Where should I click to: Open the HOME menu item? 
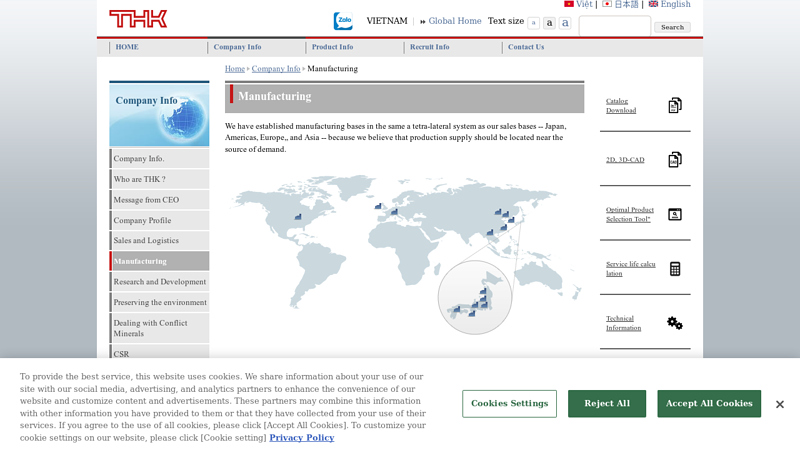(127, 47)
